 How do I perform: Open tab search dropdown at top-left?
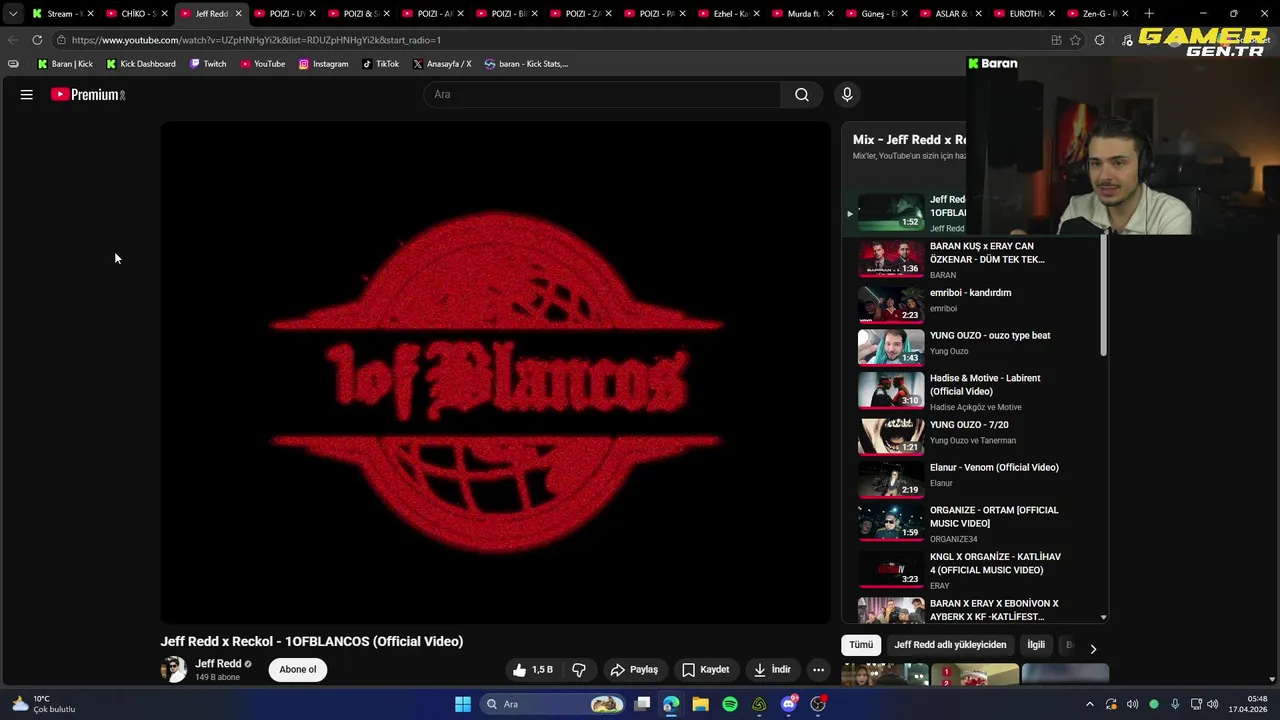coord(12,14)
